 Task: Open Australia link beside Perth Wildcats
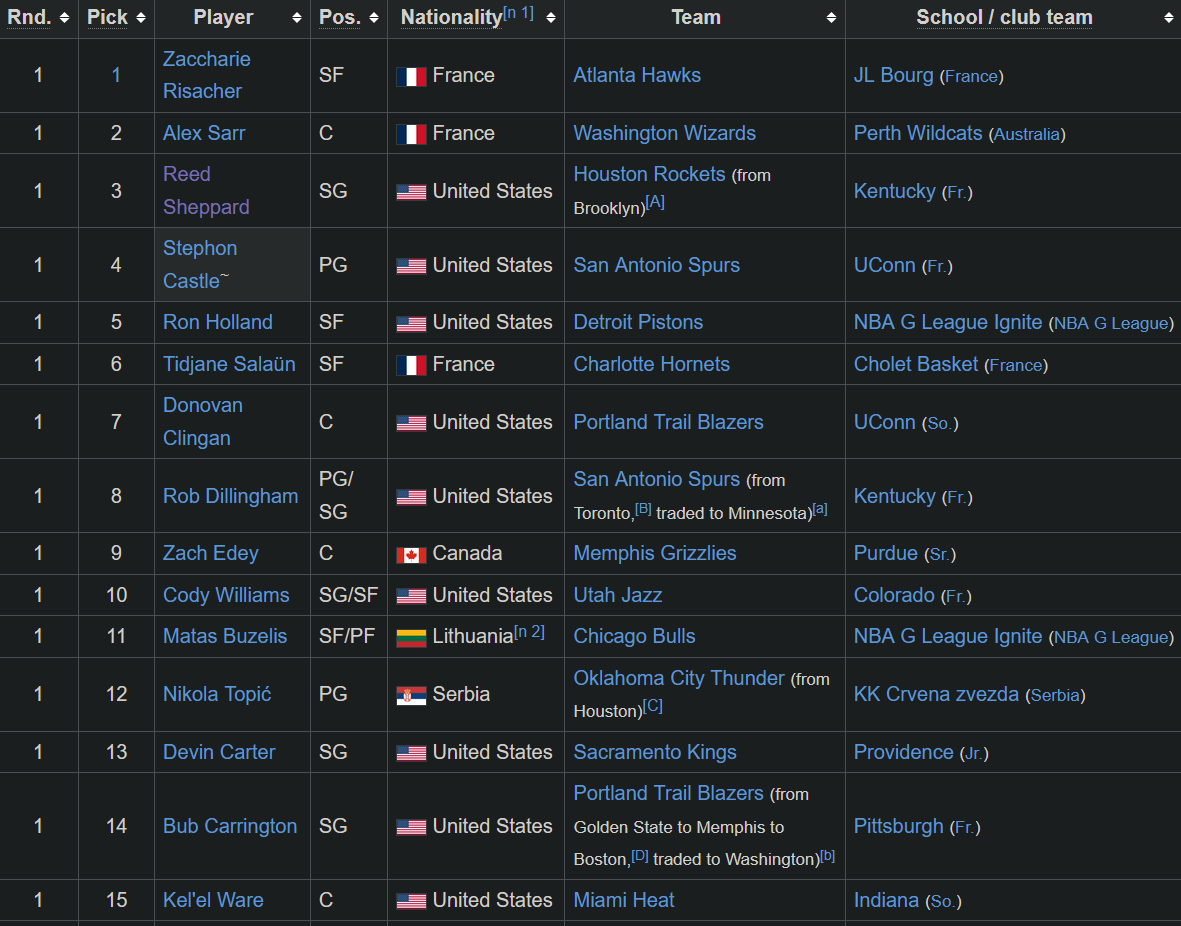tap(1027, 134)
